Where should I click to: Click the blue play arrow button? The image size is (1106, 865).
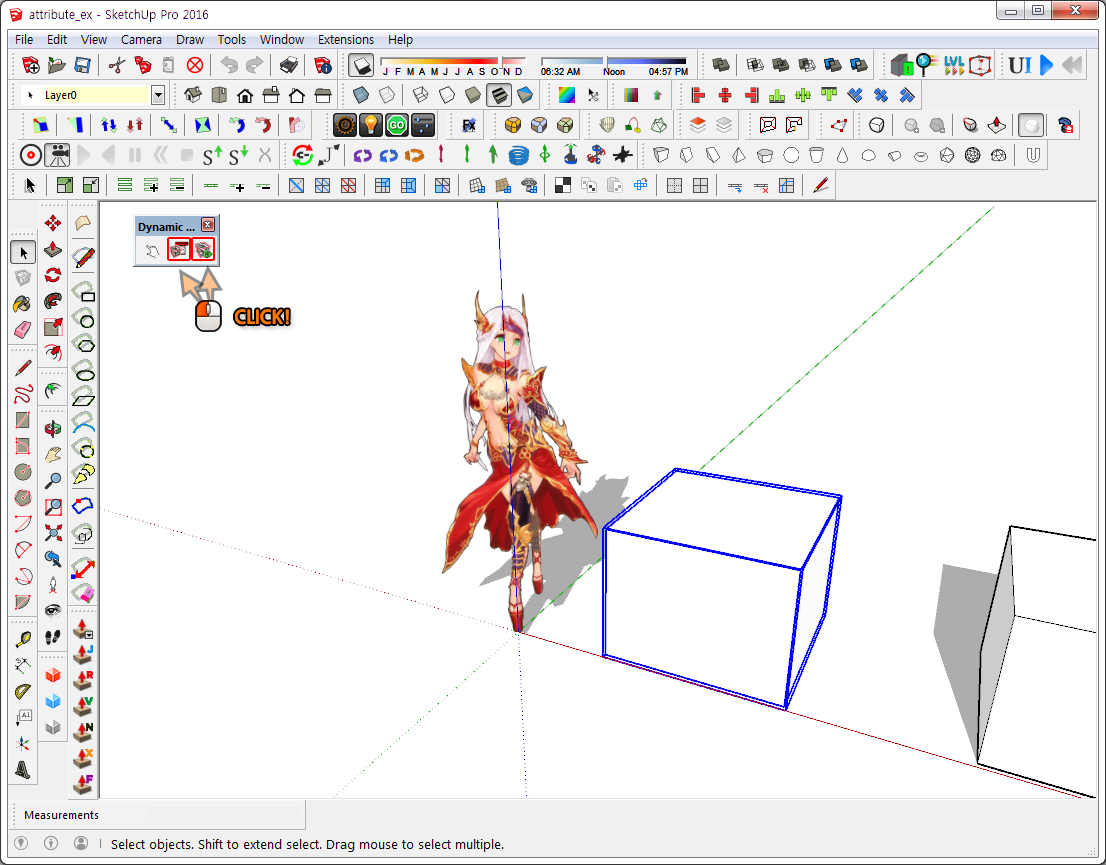(1047, 66)
